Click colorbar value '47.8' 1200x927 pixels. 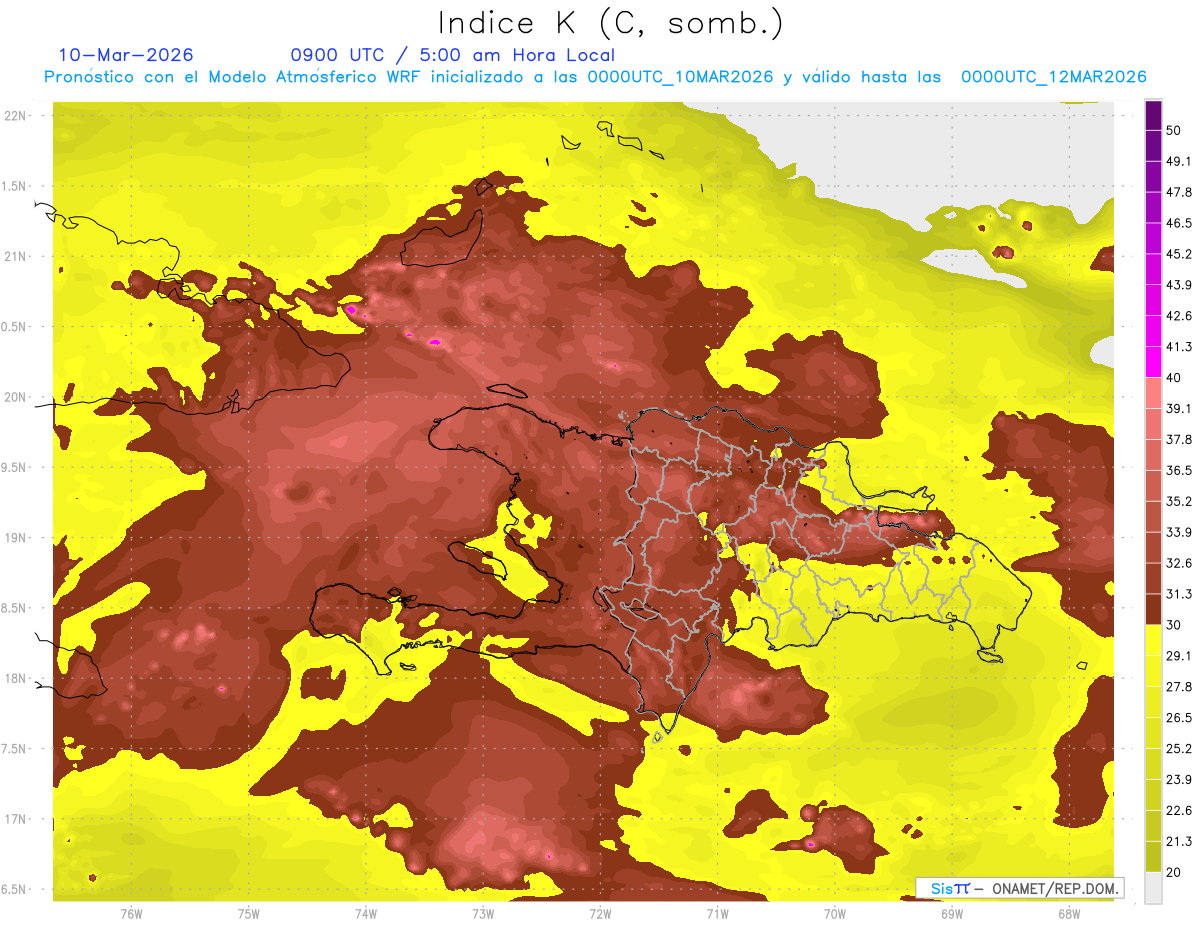(1180, 192)
